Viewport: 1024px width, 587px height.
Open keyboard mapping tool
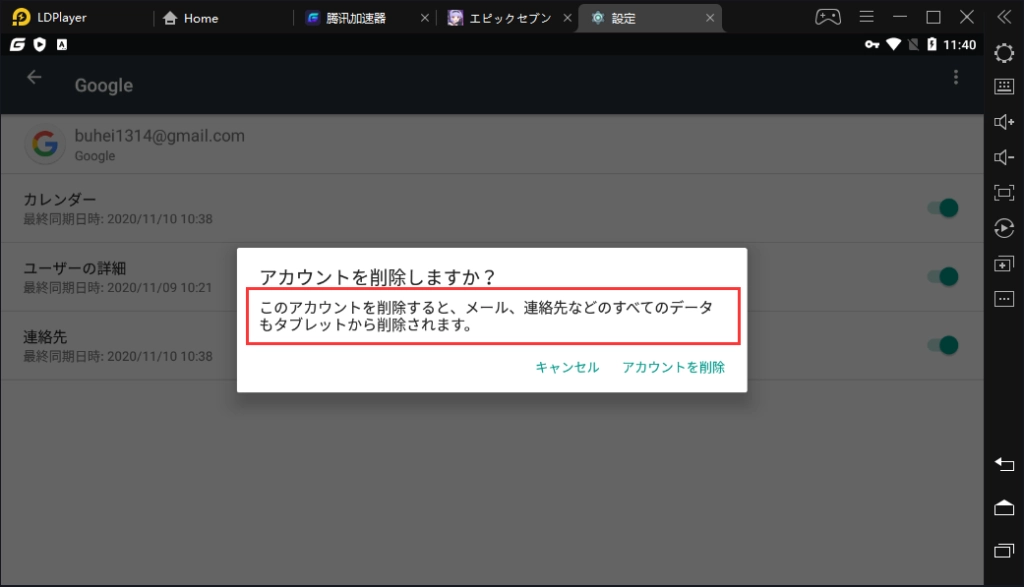coord(1004,86)
